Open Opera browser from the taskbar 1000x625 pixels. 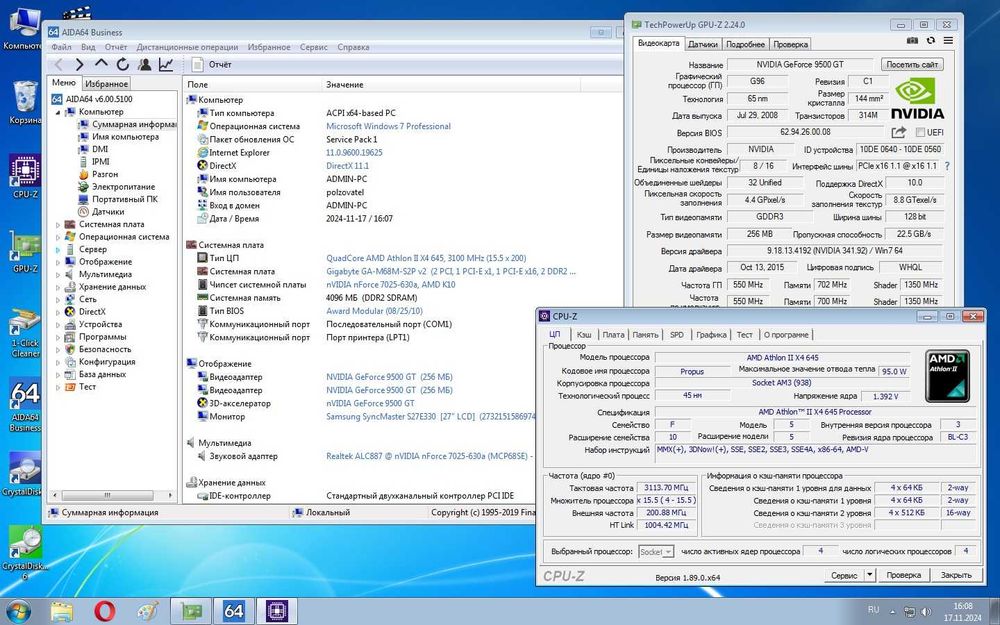[x=105, y=612]
